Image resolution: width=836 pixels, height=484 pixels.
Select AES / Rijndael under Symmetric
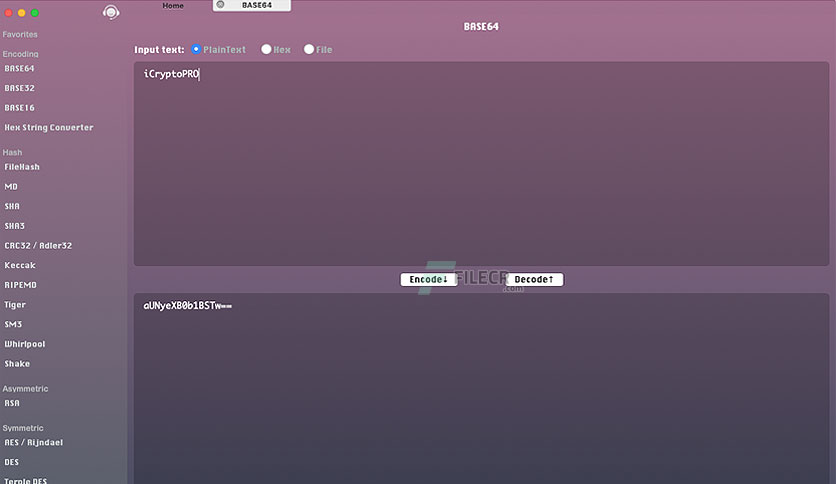34,442
